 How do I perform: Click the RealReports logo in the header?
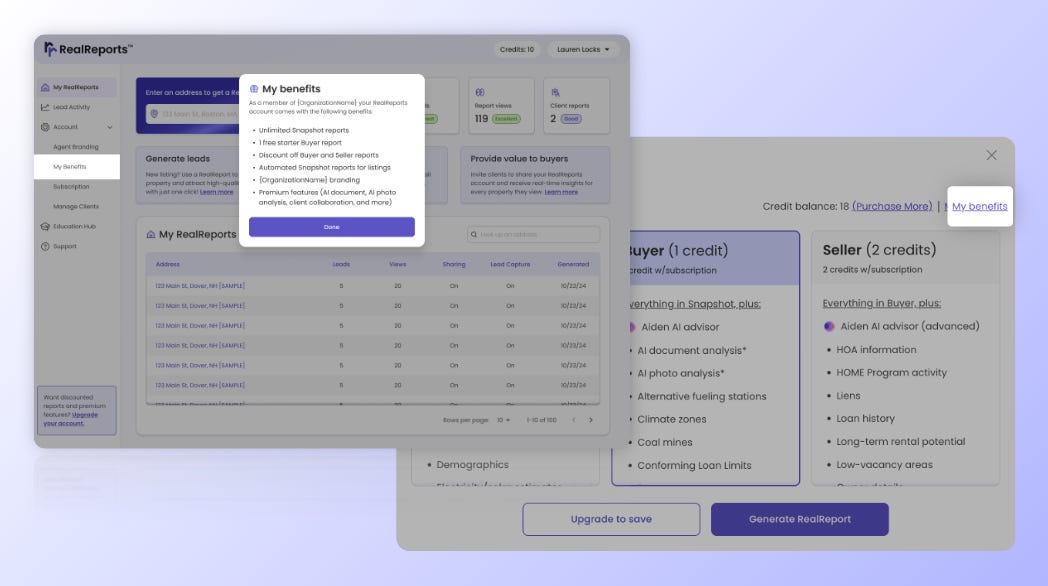(88, 49)
